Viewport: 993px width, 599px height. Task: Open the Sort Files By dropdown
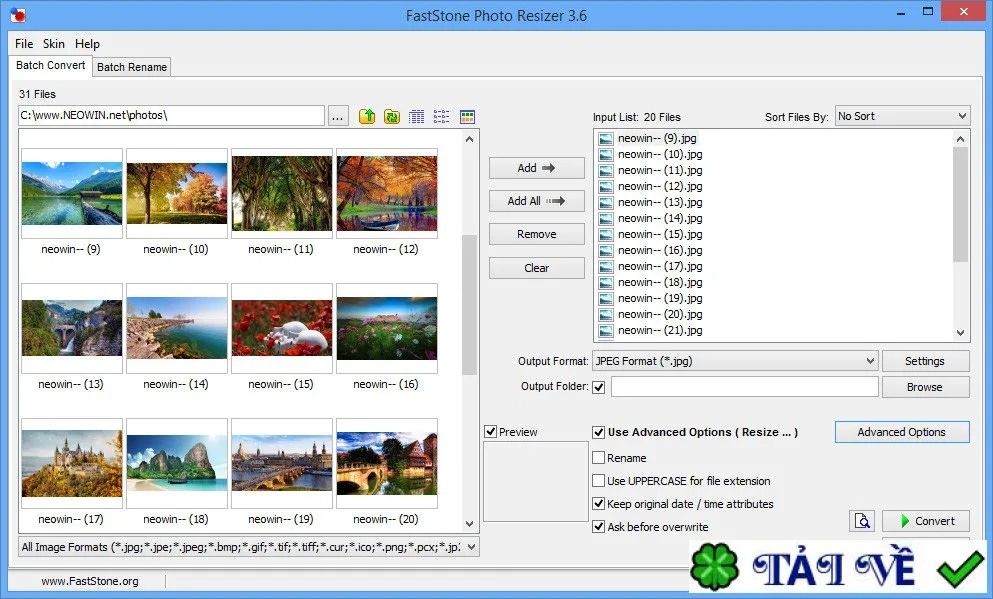902,117
